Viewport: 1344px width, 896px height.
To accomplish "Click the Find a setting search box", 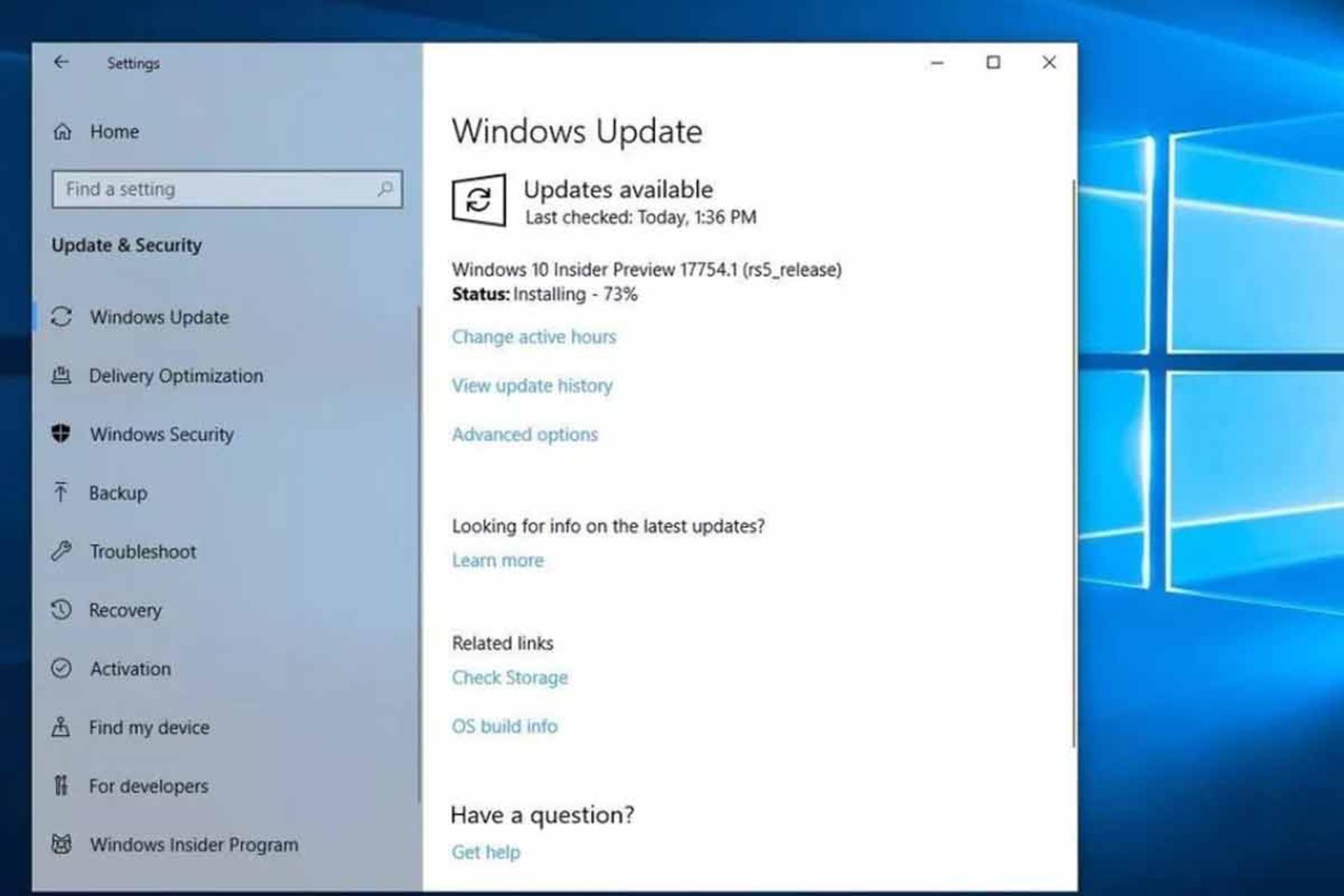I will click(227, 189).
